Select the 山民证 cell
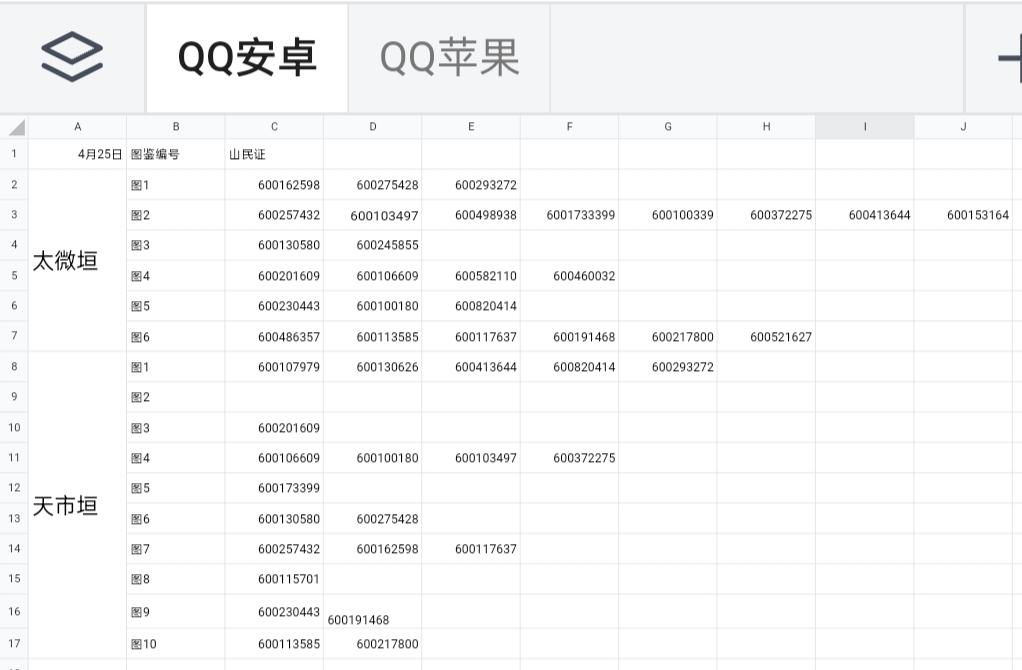 tap(274, 154)
